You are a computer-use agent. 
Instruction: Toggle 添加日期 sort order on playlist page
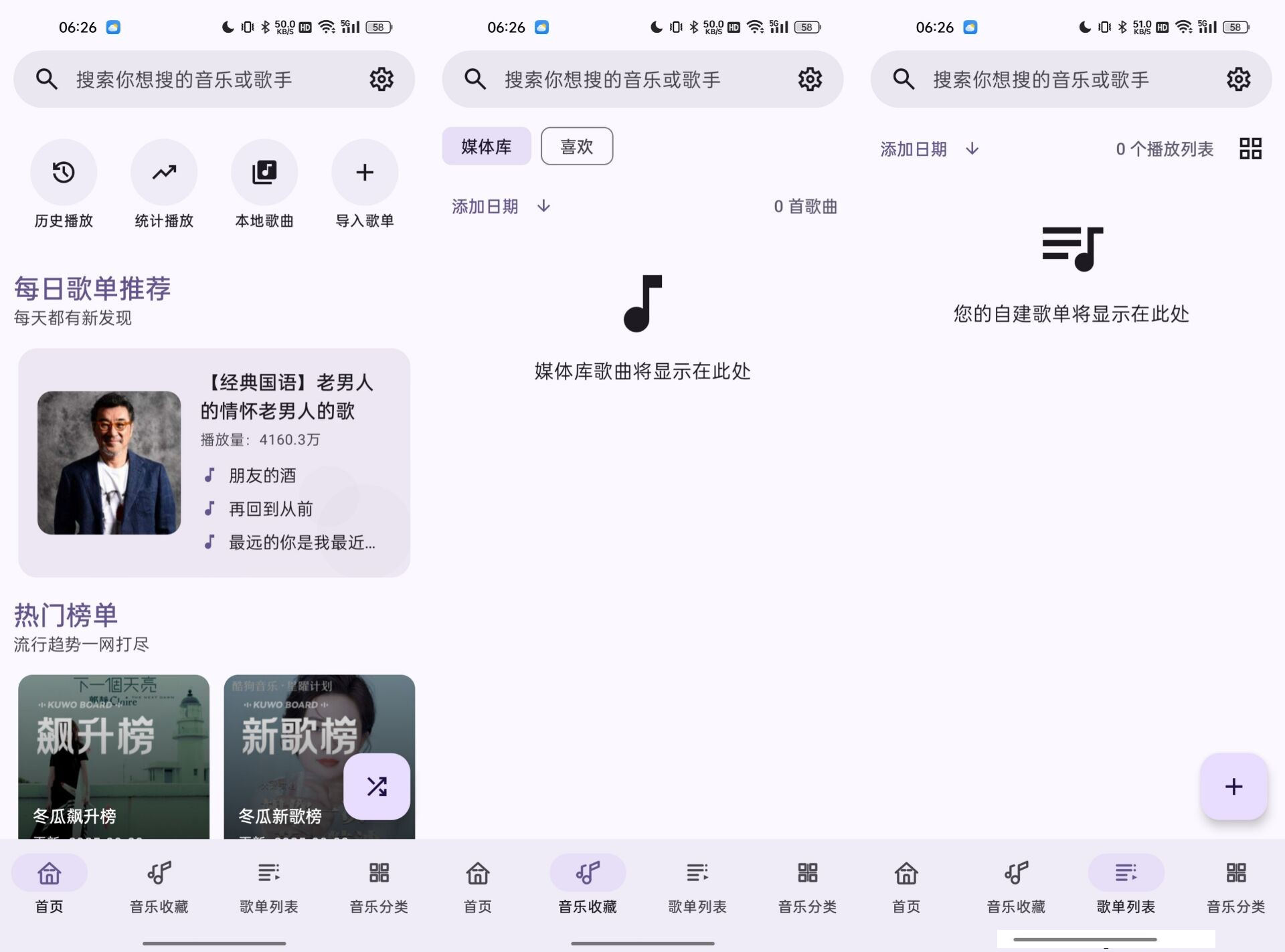point(928,149)
